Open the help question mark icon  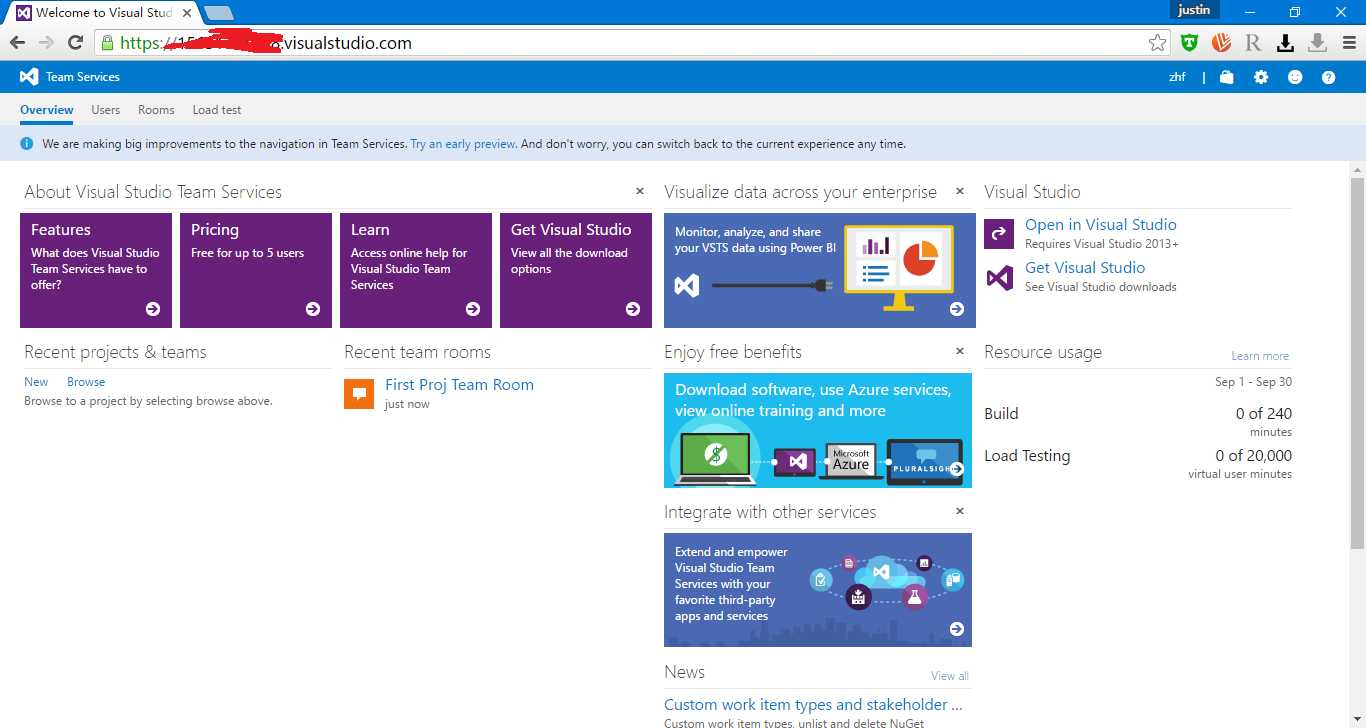[x=1328, y=77]
